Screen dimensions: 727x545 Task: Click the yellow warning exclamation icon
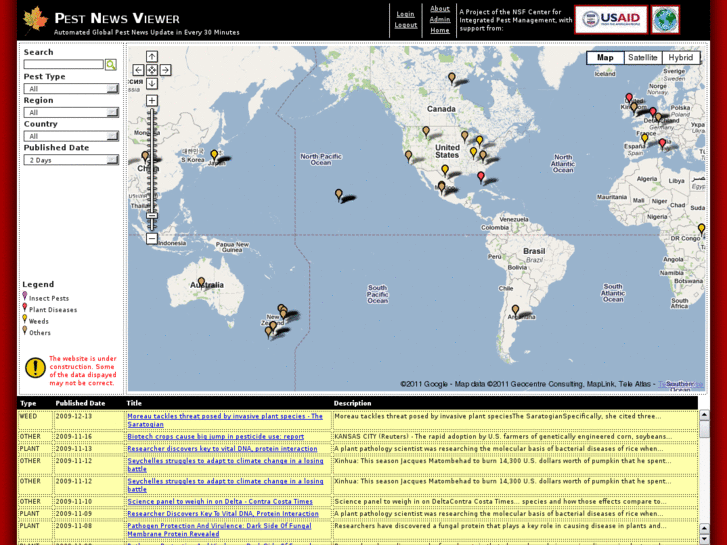click(x=35, y=368)
